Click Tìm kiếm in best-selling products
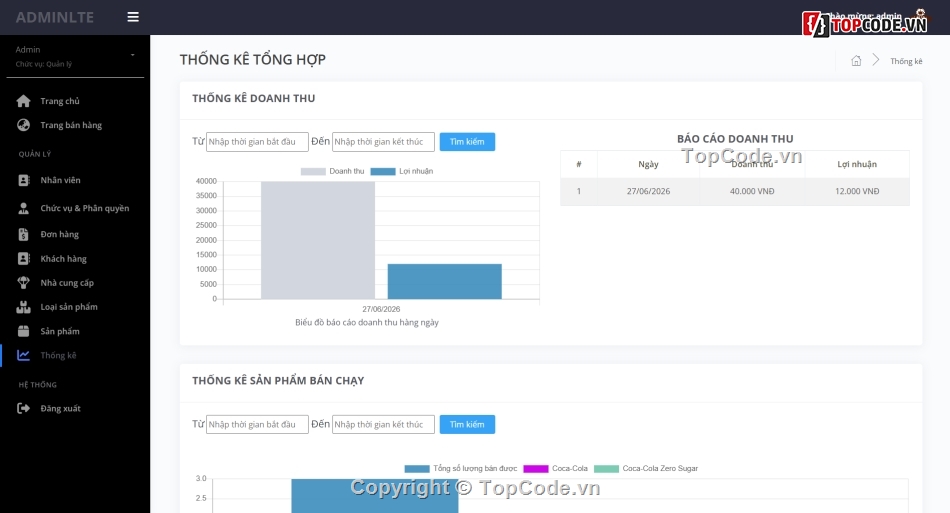Screen dimensions: 950x513 467,425
